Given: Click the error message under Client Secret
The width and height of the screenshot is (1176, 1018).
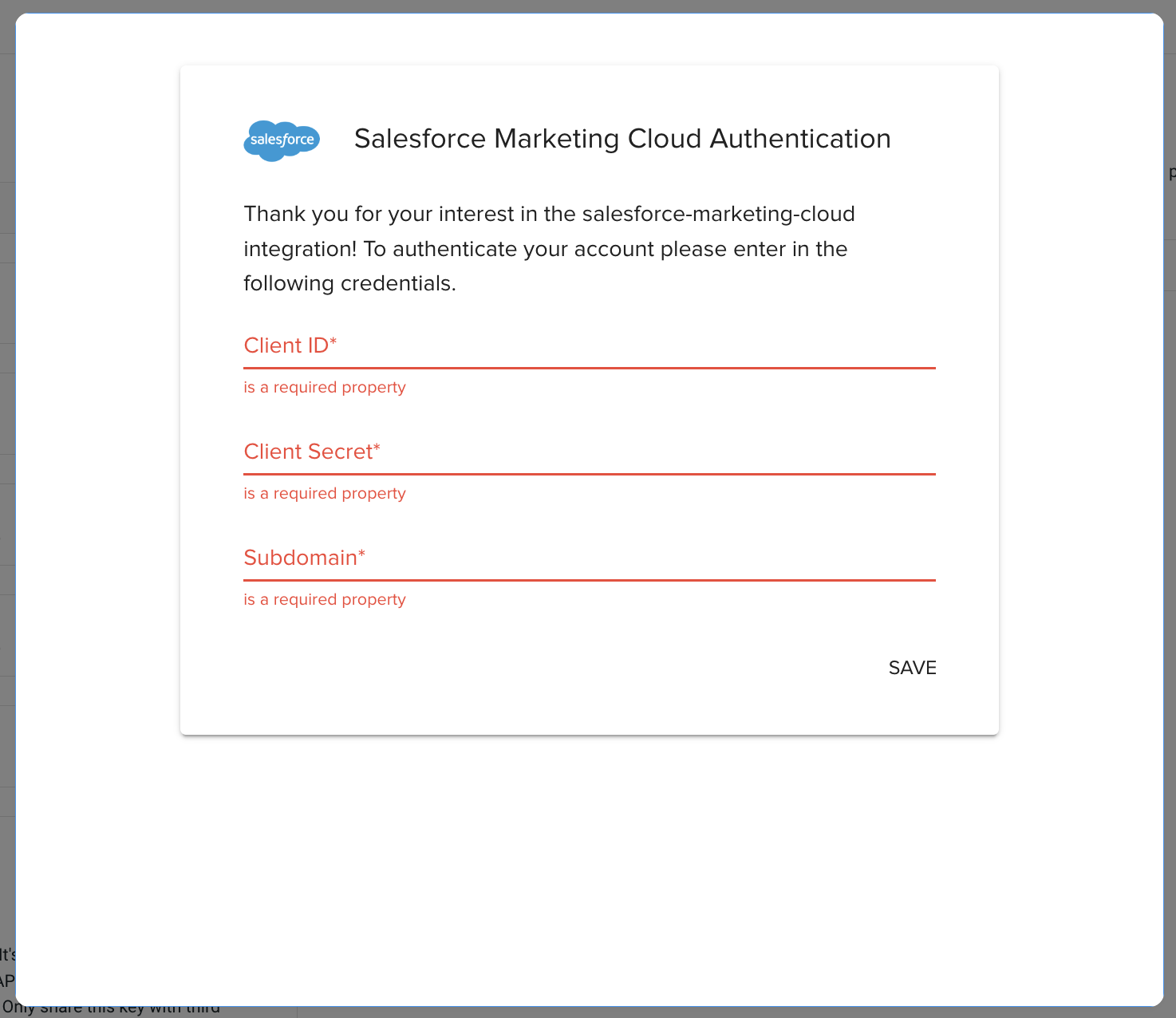Looking at the screenshot, I should (325, 494).
